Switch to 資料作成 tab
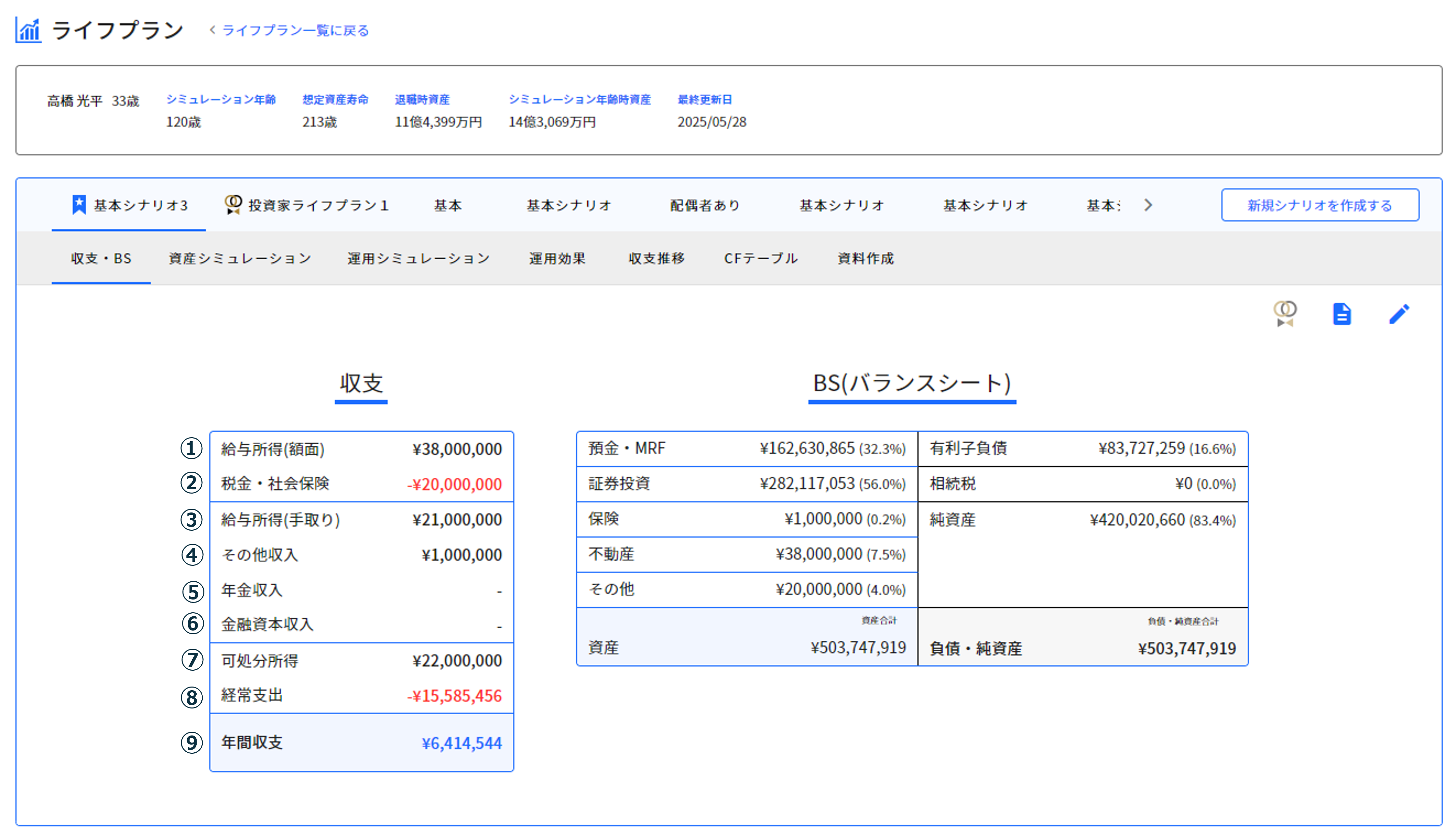The height and width of the screenshot is (835, 1456). (x=865, y=259)
